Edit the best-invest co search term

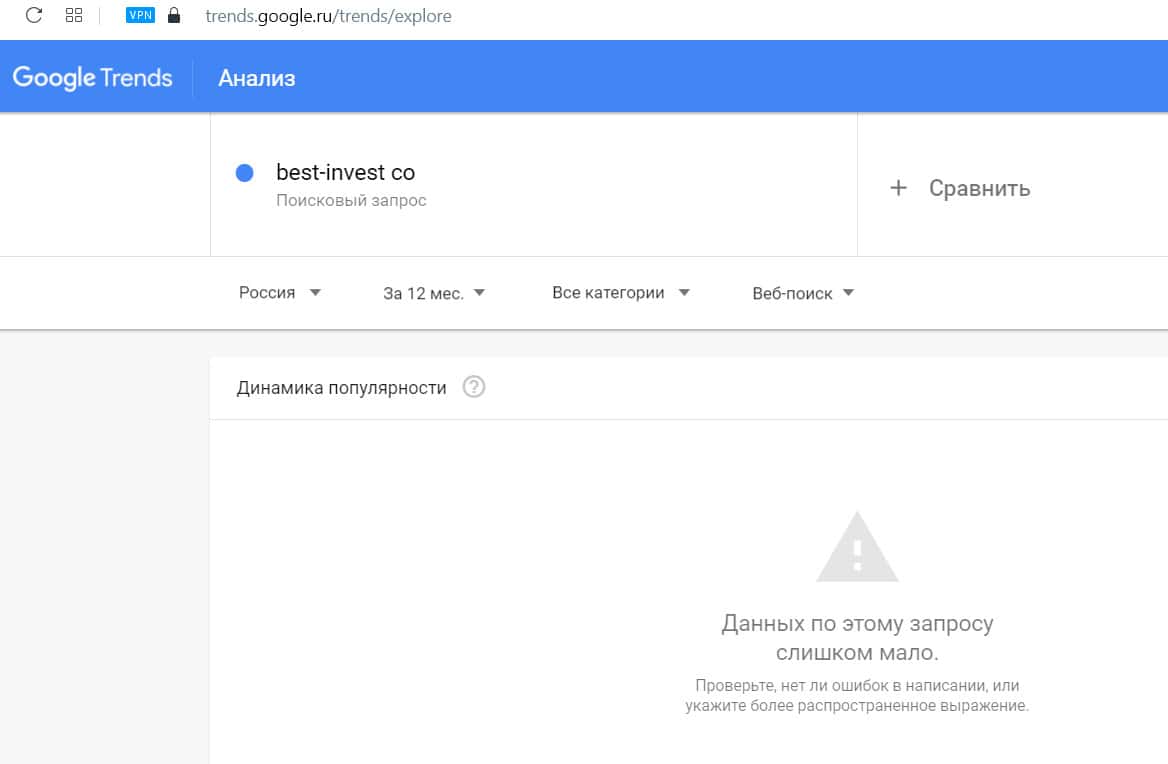[x=345, y=172]
